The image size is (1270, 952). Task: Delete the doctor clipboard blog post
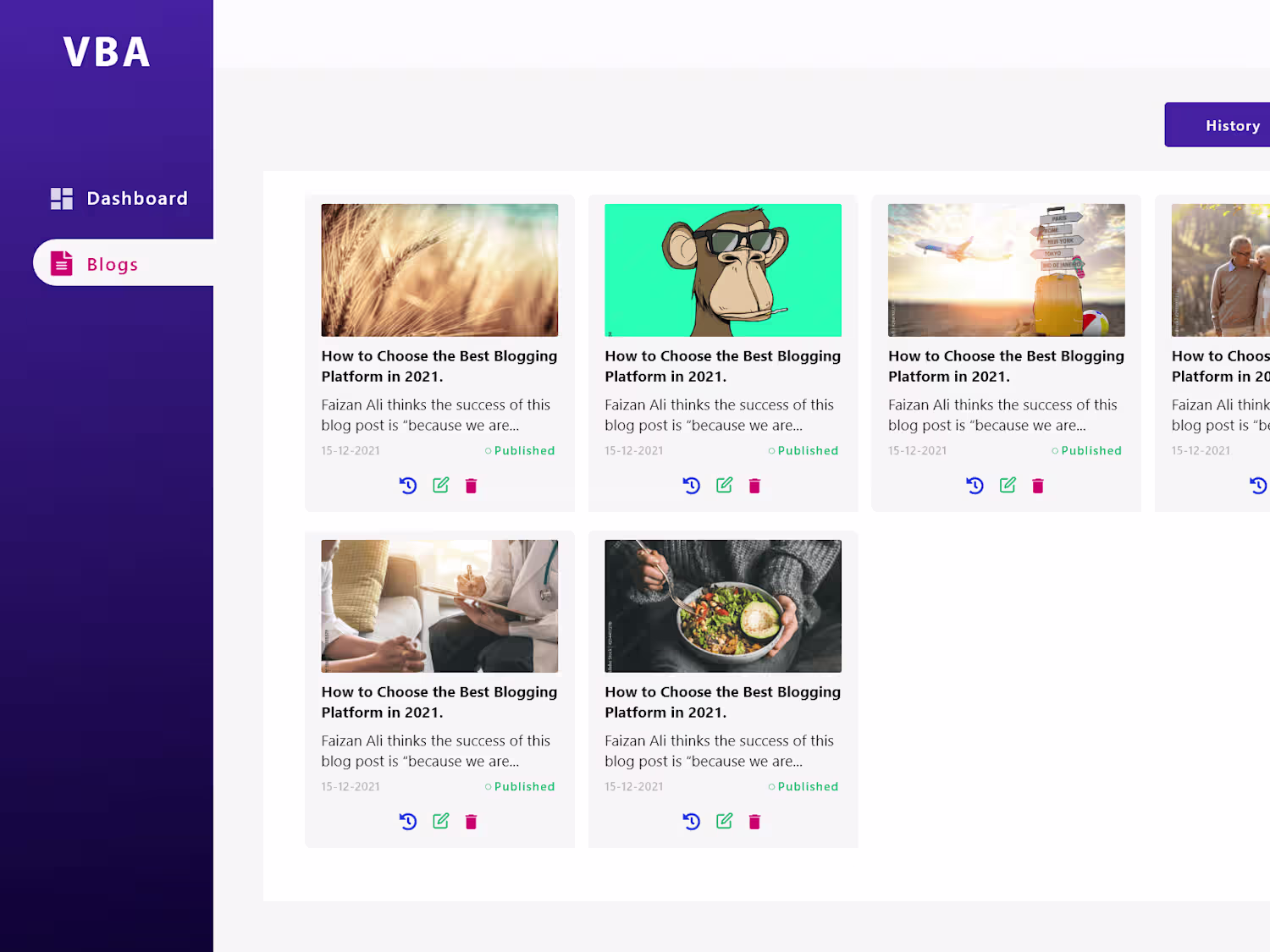pyautogui.click(x=472, y=822)
